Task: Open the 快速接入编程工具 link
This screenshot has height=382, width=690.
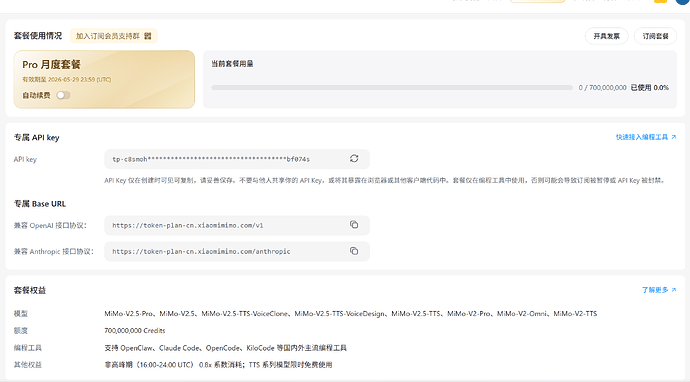Action: click(x=646, y=137)
